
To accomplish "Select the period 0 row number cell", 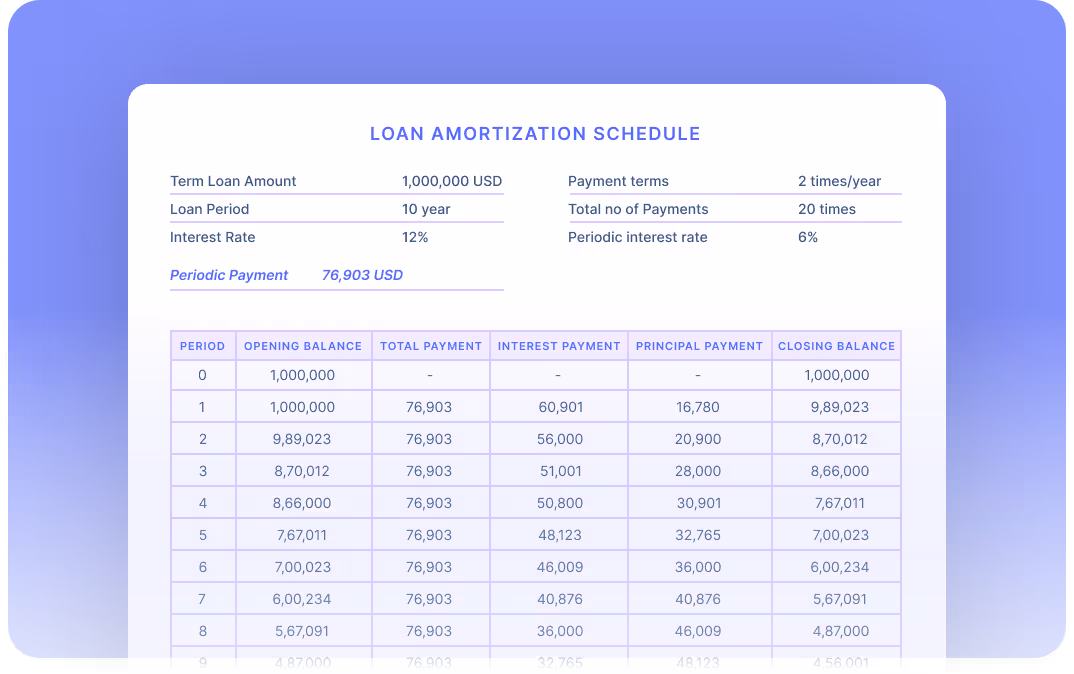I will point(203,375).
